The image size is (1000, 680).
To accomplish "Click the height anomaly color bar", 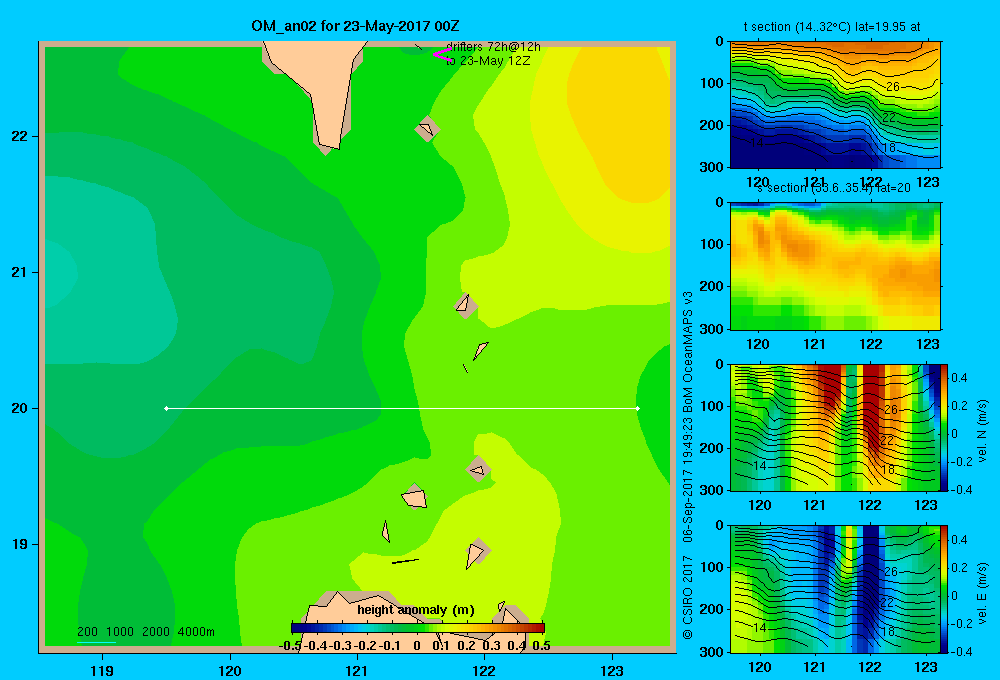I will pyautogui.click(x=418, y=628).
